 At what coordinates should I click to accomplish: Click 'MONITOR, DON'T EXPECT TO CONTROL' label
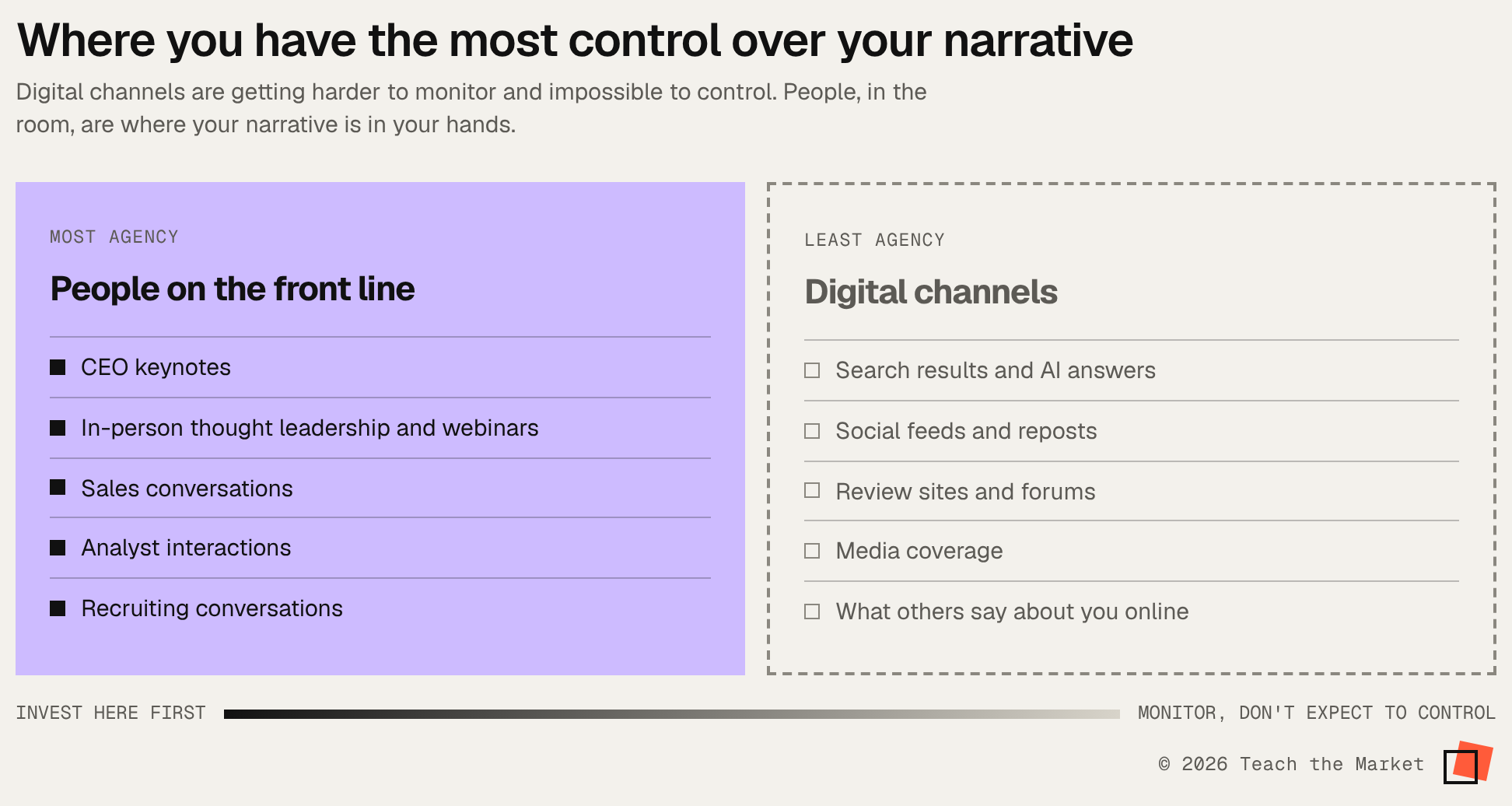(1317, 713)
